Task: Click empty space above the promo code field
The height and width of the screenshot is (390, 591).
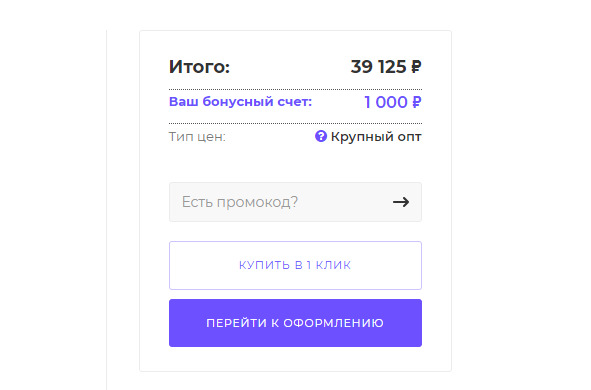Action: (295, 164)
